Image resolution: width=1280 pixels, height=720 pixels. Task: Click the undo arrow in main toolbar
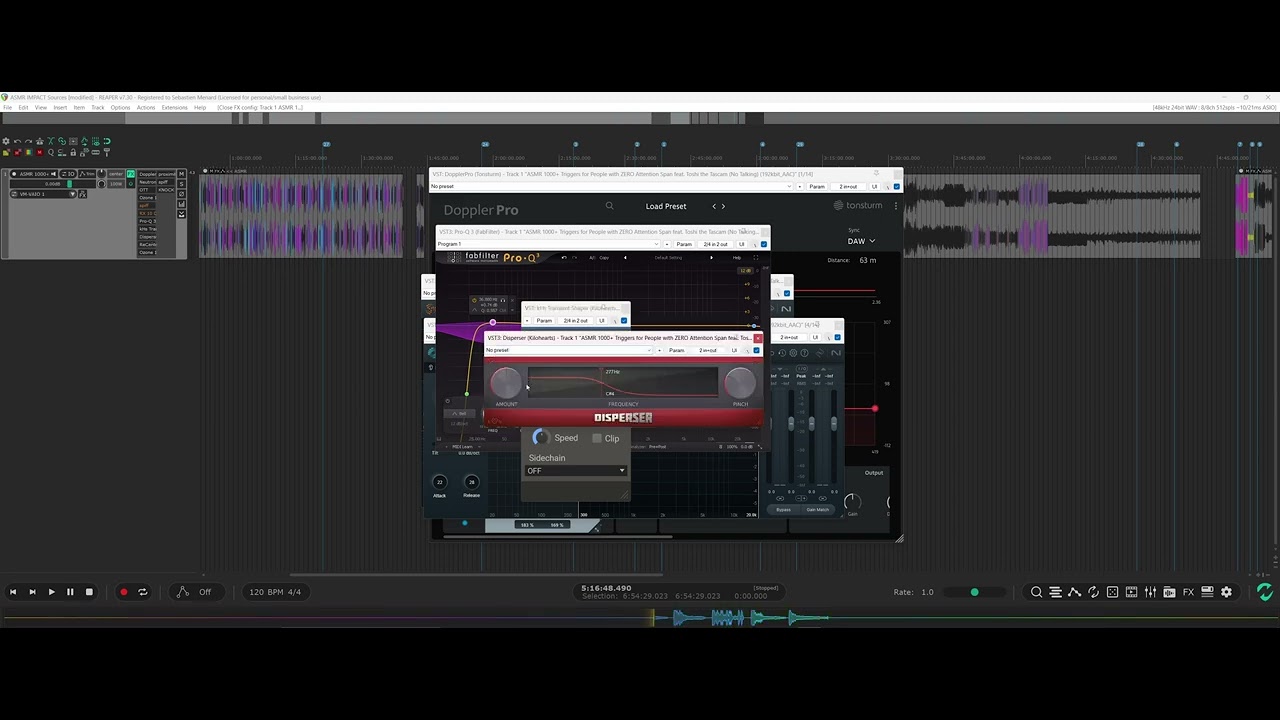pos(17,141)
